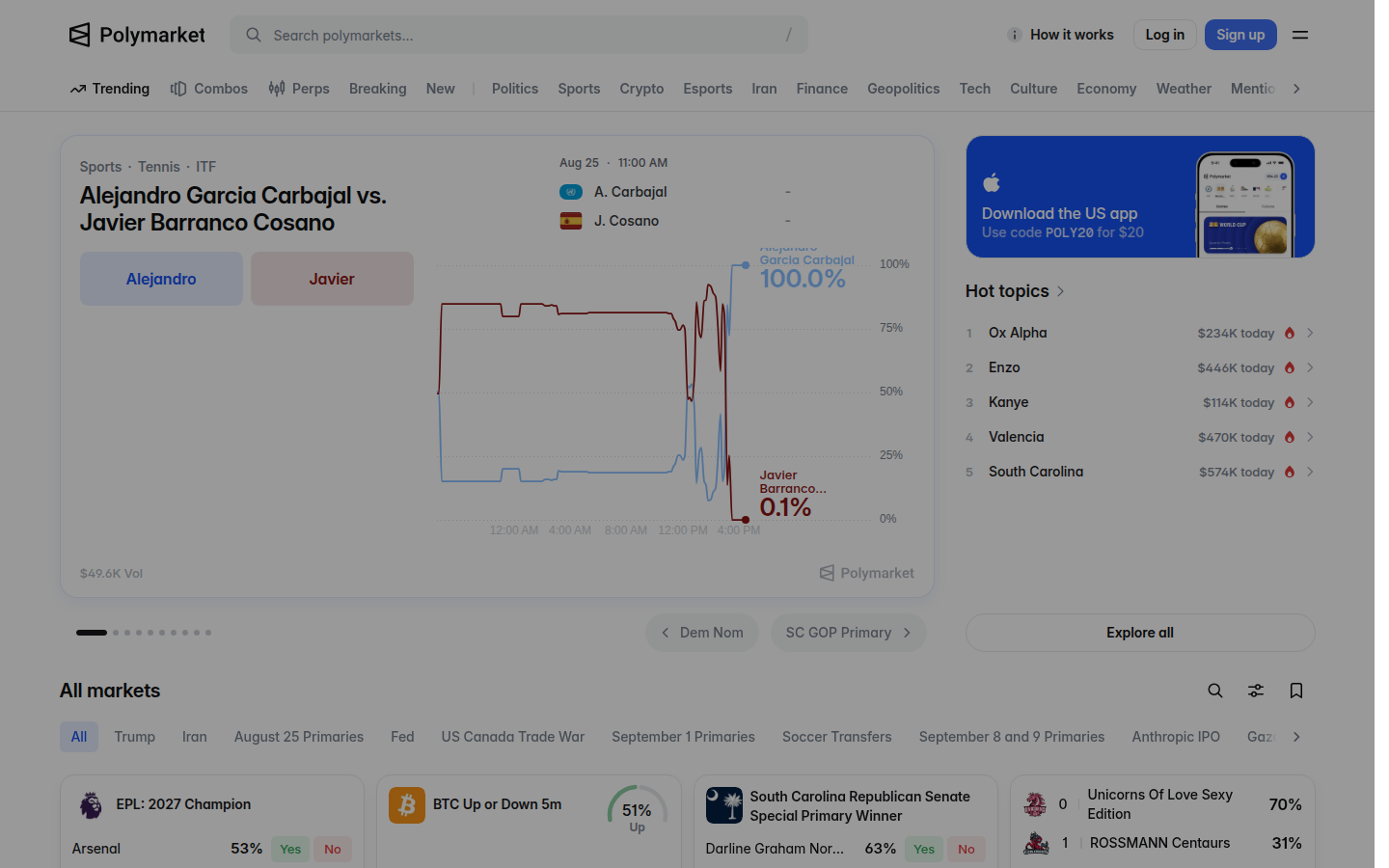The height and width of the screenshot is (868, 1389).
Task: Open Enzo topic via its chevron
Action: (x=1310, y=367)
